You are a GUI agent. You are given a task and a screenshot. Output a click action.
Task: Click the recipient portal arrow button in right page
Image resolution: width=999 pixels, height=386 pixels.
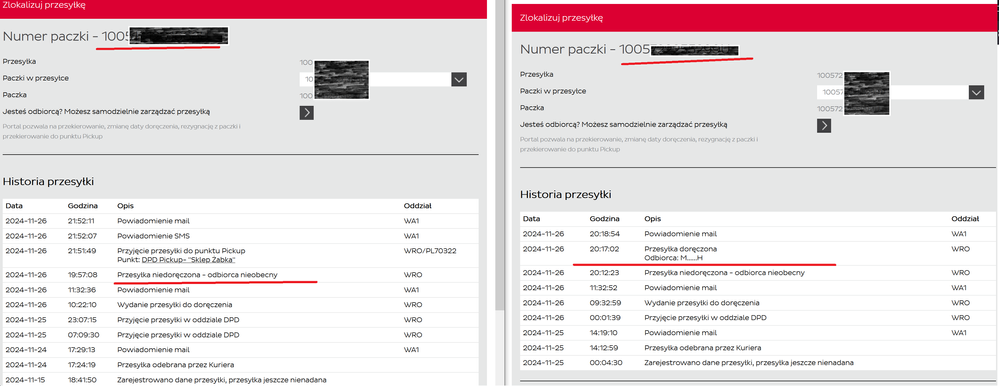click(824, 125)
